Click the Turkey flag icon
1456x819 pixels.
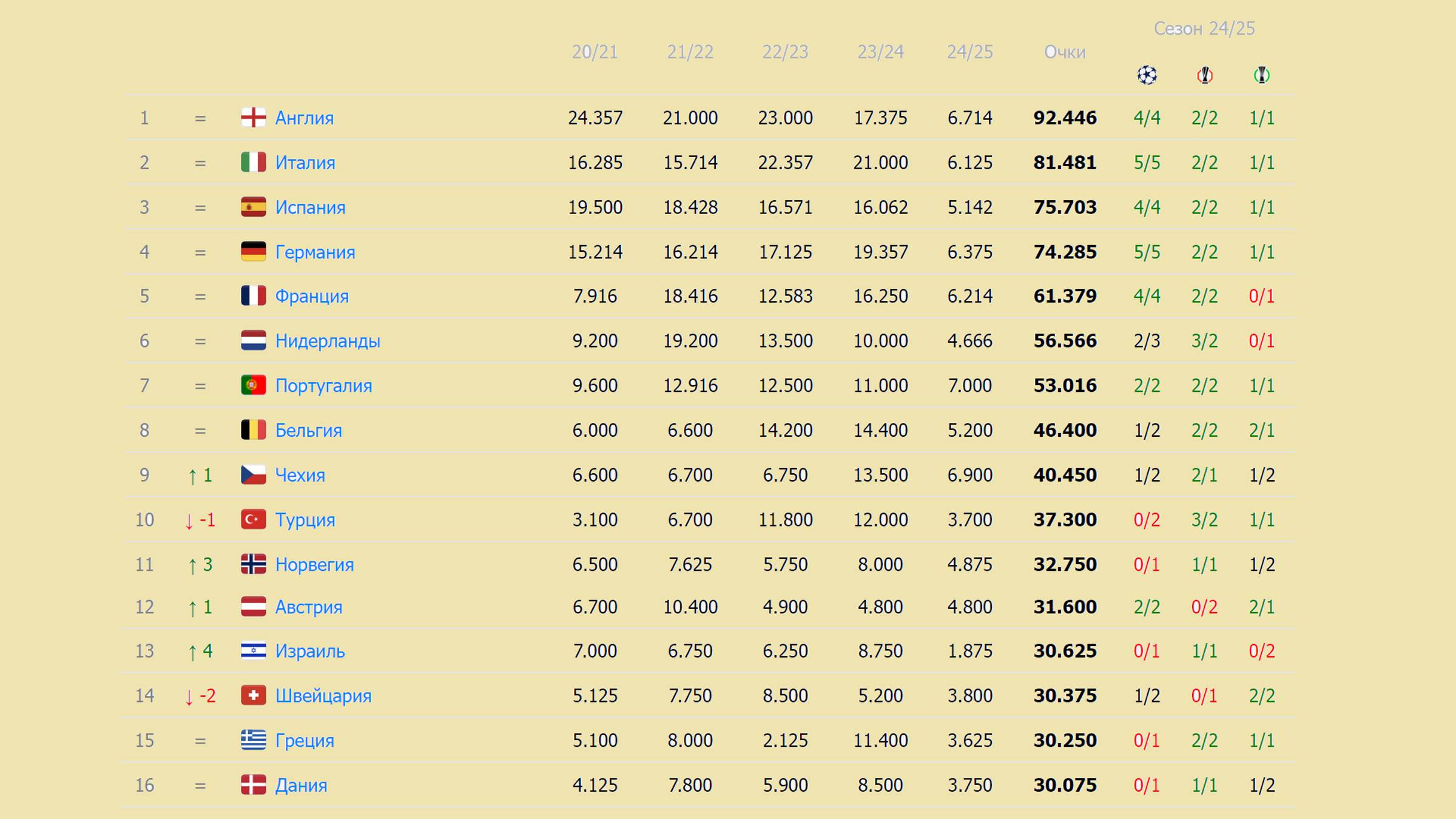[x=253, y=519]
